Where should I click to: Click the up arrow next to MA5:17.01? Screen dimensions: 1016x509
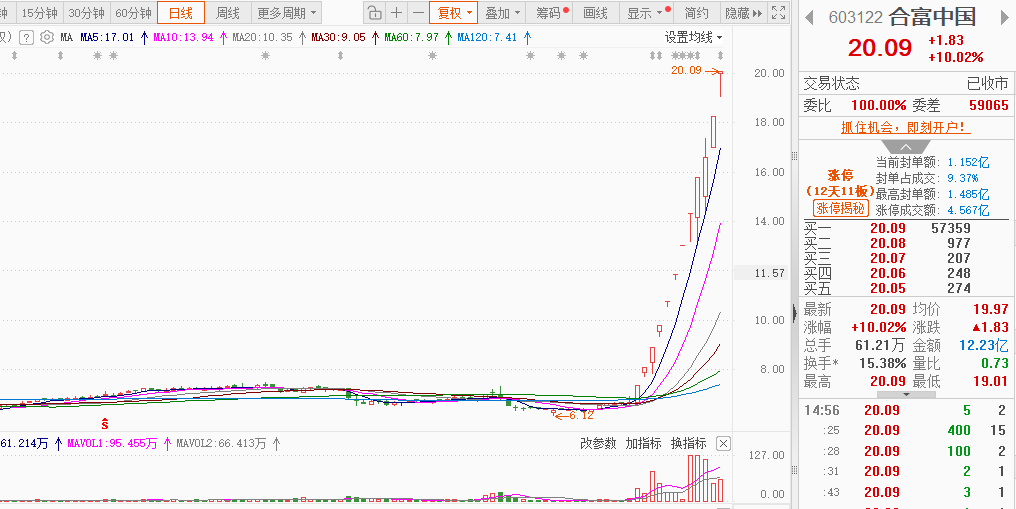point(144,38)
